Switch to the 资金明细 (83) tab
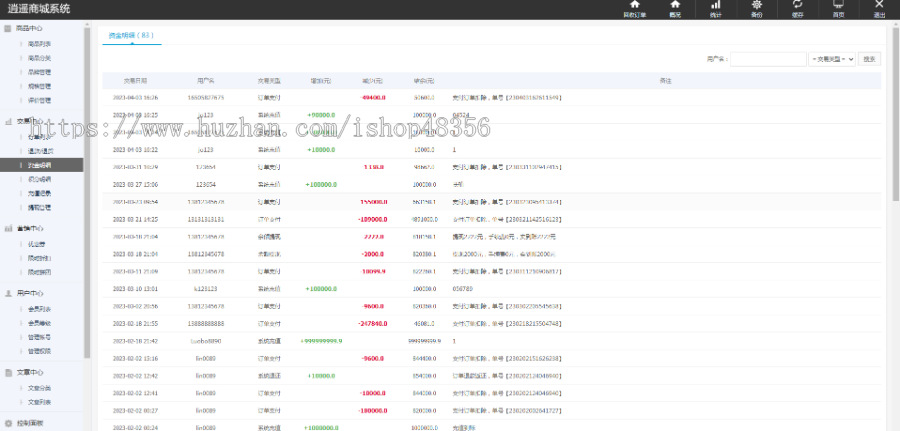This screenshot has height=431, width=900. (x=131, y=35)
